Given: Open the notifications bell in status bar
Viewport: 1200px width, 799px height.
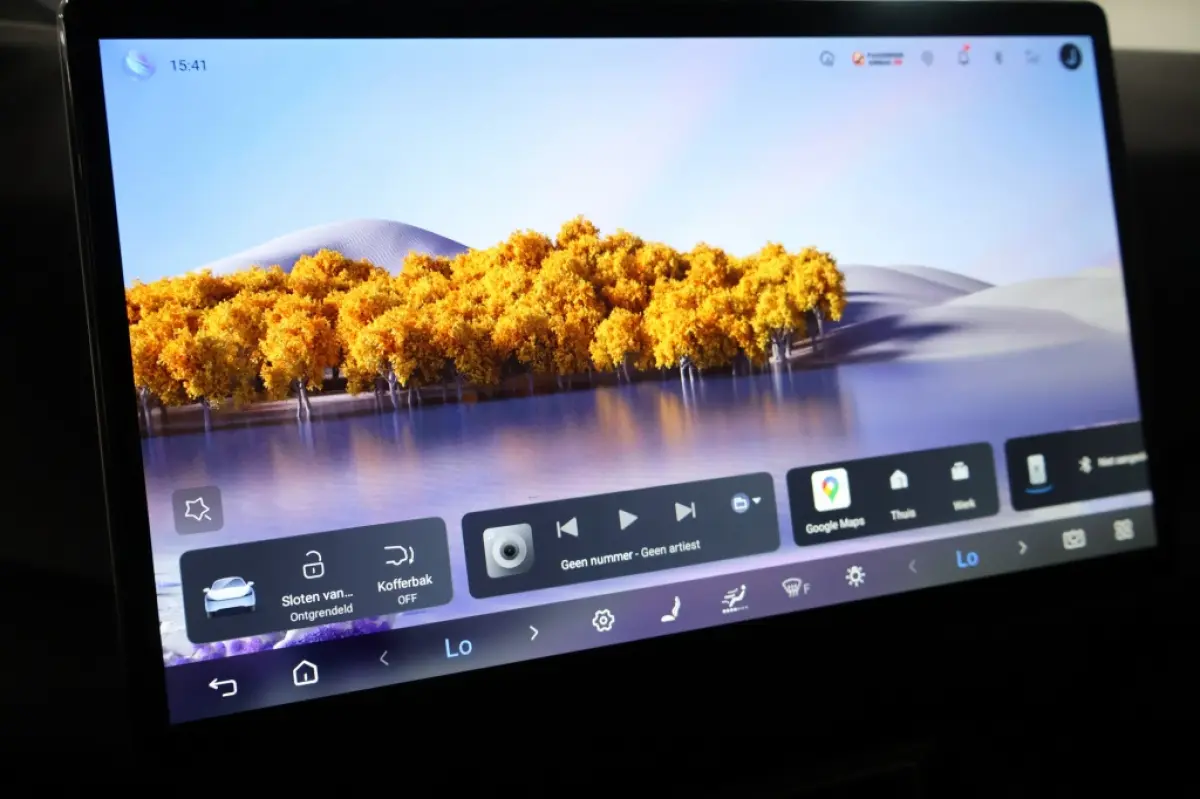Looking at the screenshot, I should 963,57.
